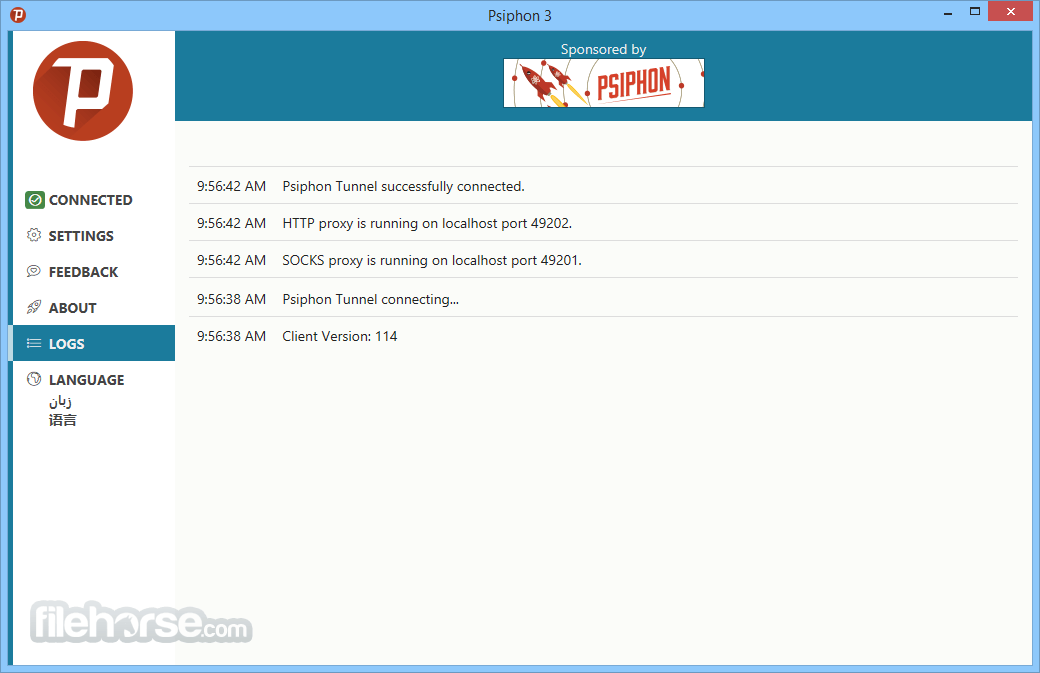The height and width of the screenshot is (673, 1040).
Task: Maximize the Psiphon 3 window
Action: [974, 11]
